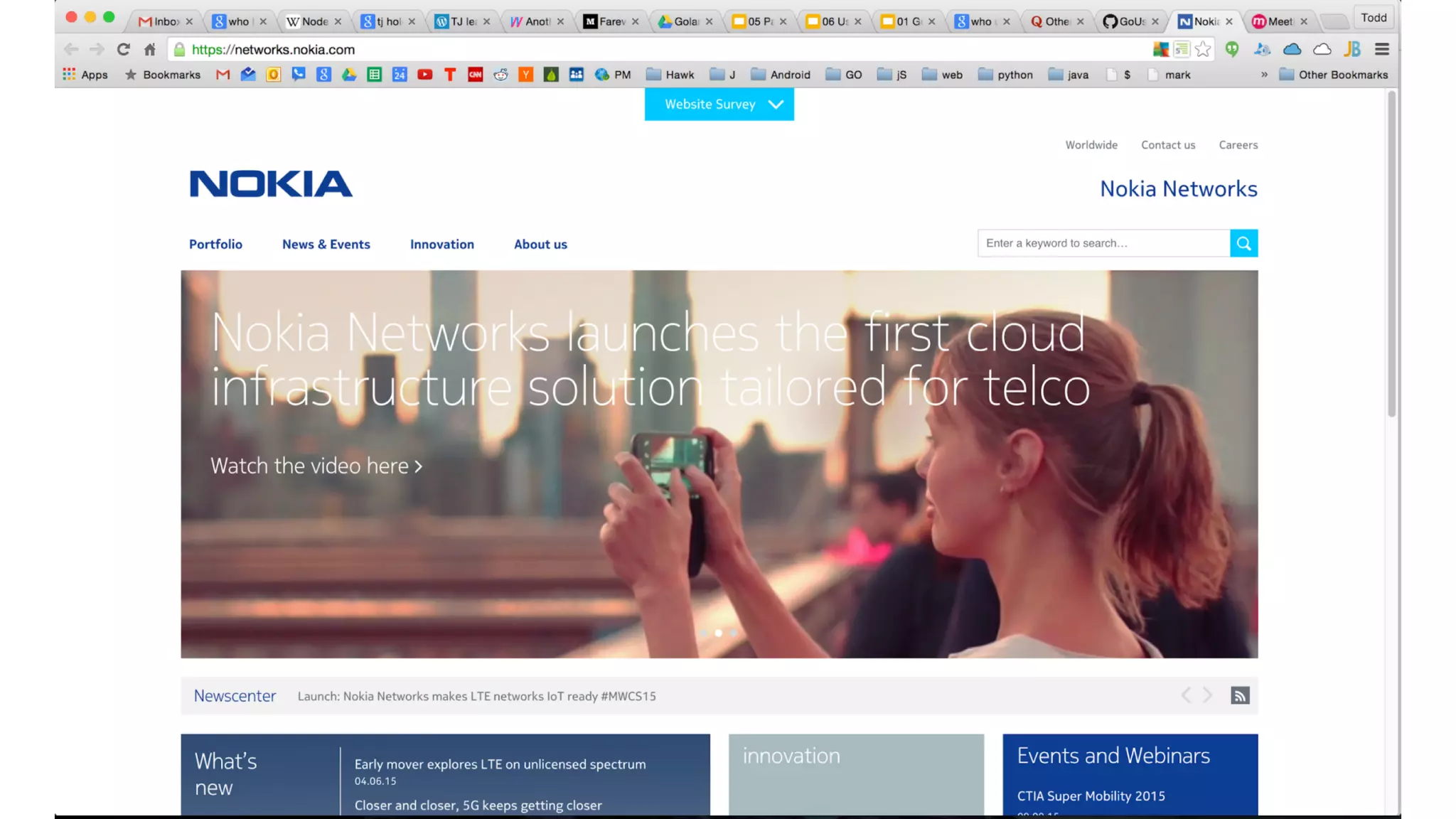Viewport: 1456px width, 819px height.
Task: Open Reddit bookmark icon
Action: [x=500, y=75]
